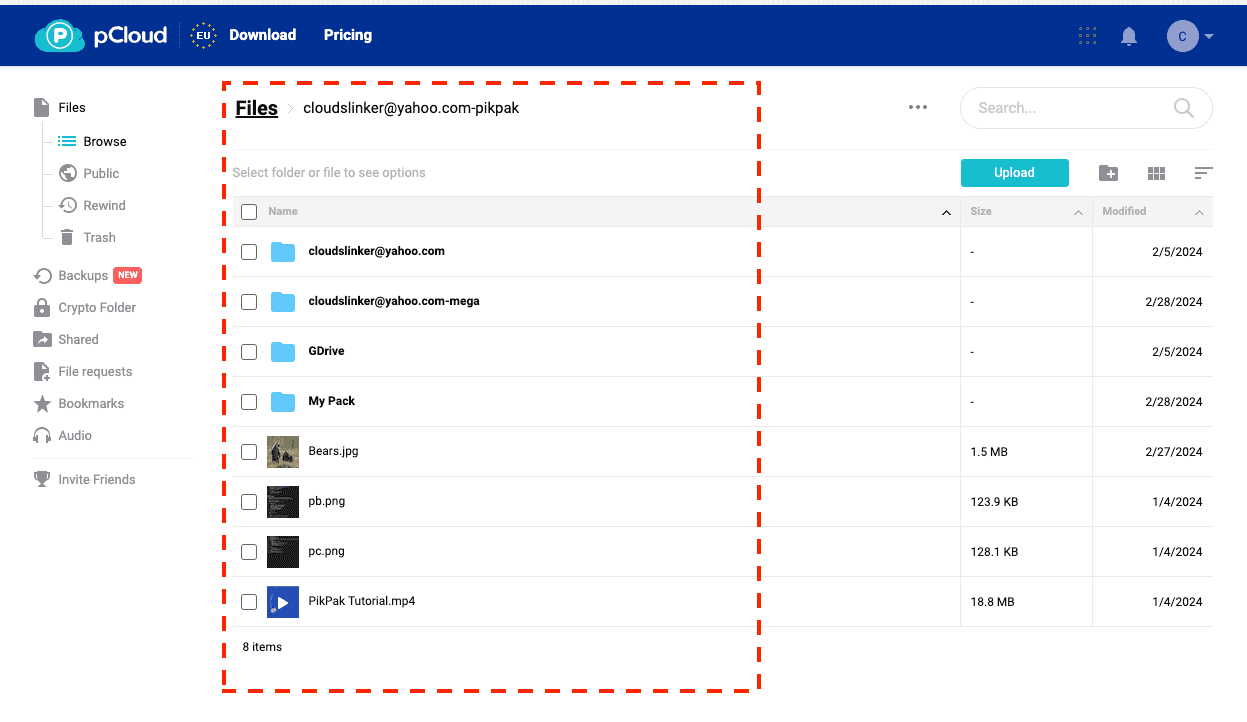Click the cloudslinker@yahoo.com folder icon
Screen dimensions: 1247x722
click(283, 252)
